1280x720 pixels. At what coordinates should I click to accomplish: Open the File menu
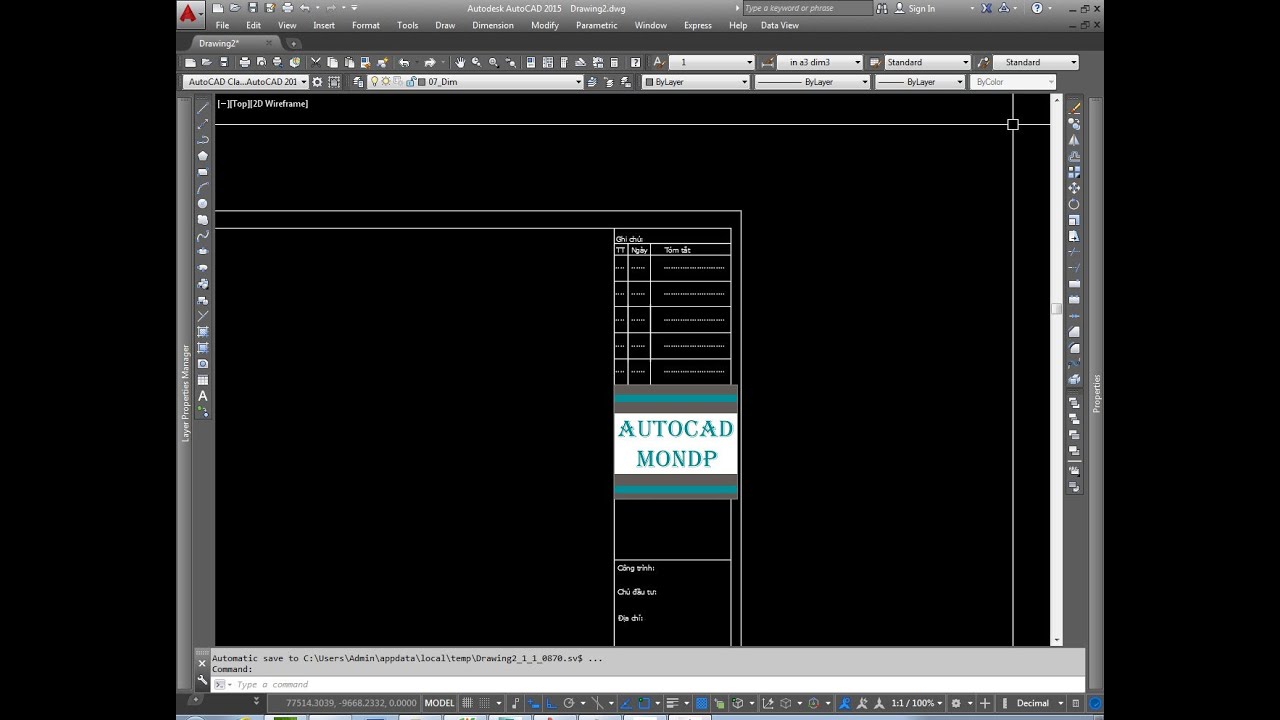pos(222,25)
